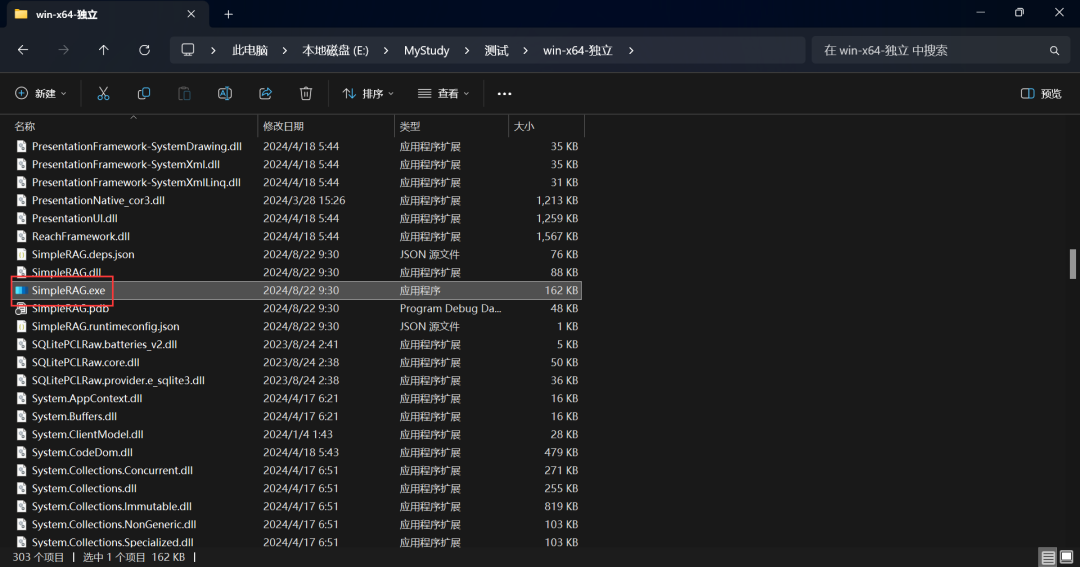The width and height of the screenshot is (1080, 567).
Task: Add a new tab with plus button
Action: coord(228,14)
